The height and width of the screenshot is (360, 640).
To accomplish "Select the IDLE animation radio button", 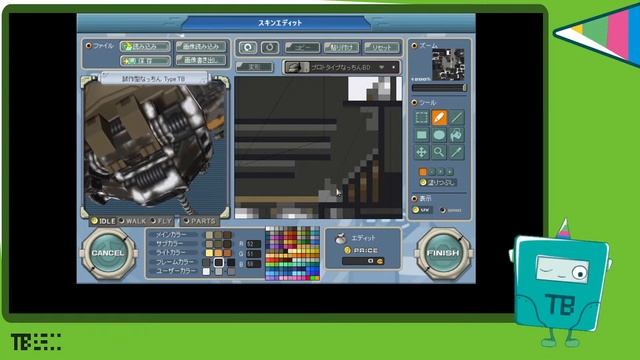I will (94, 221).
